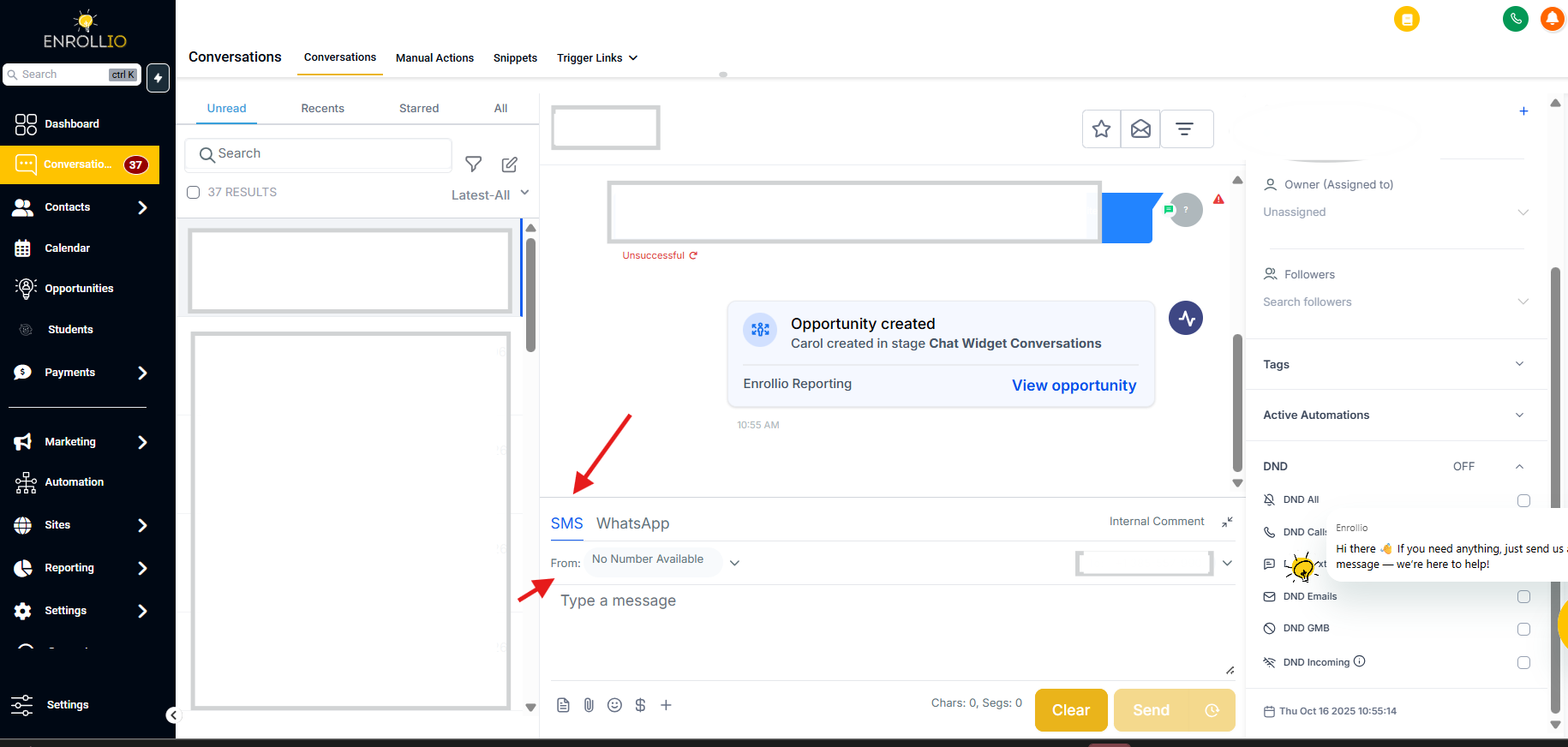Expand the Active Automations section
The image size is (1568, 747).
(1394, 415)
